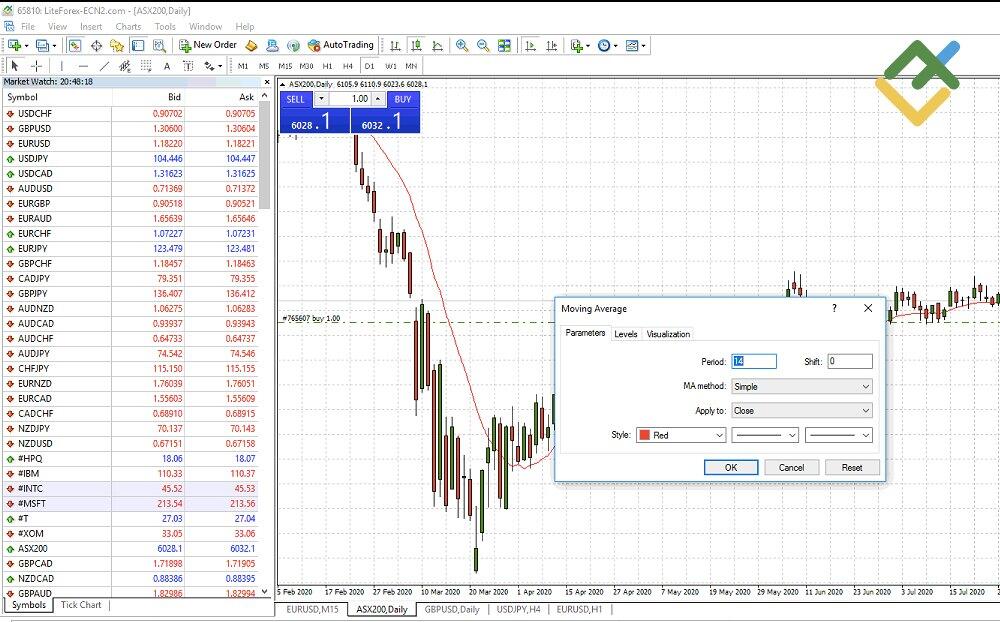1000x622 pixels.
Task: Switch chart to candlestick display
Action: click(x=416, y=45)
